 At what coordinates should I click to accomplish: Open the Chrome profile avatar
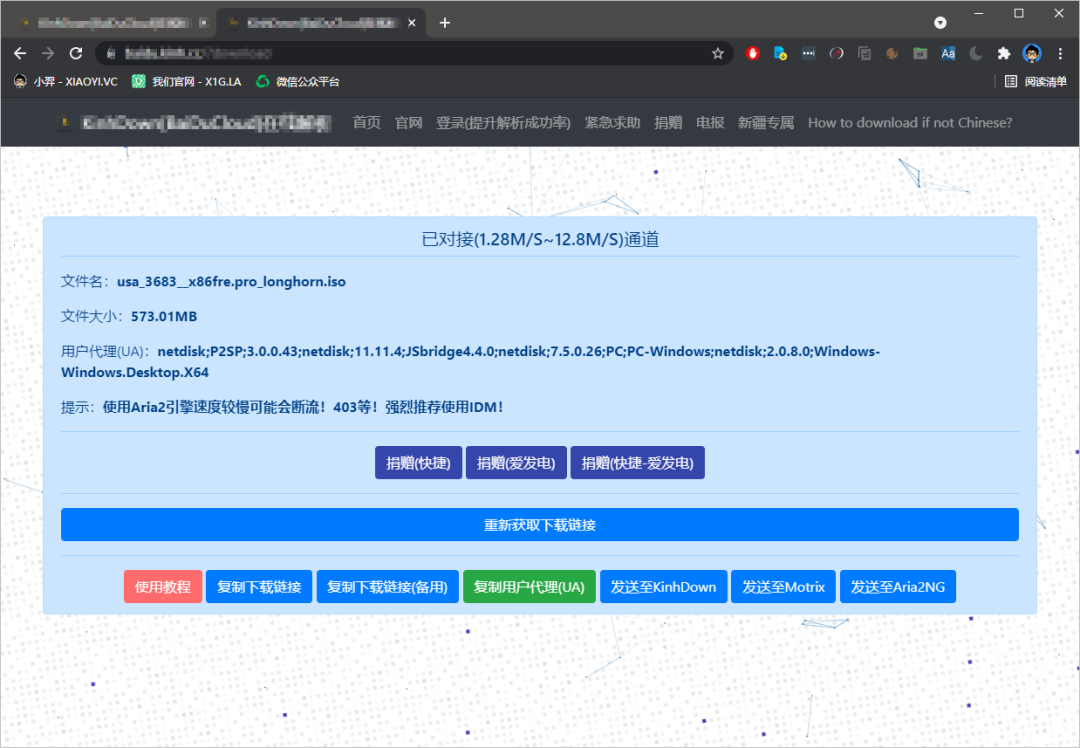[1032, 53]
